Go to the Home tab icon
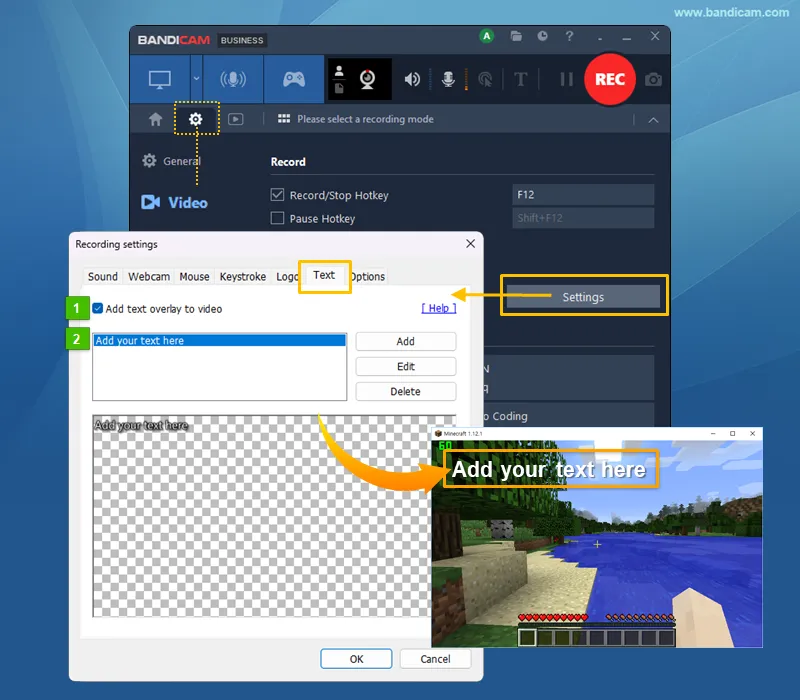 coord(156,119)
